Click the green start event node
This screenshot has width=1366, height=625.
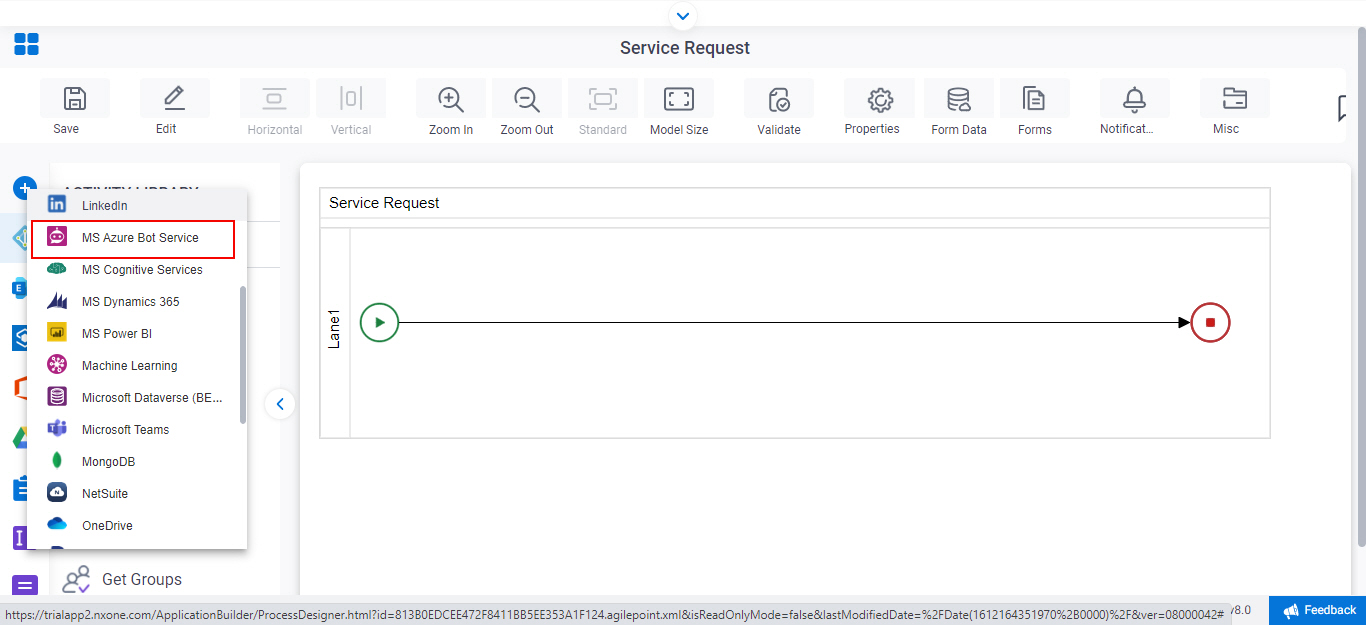pyautogui.click(x=379, y=322)
